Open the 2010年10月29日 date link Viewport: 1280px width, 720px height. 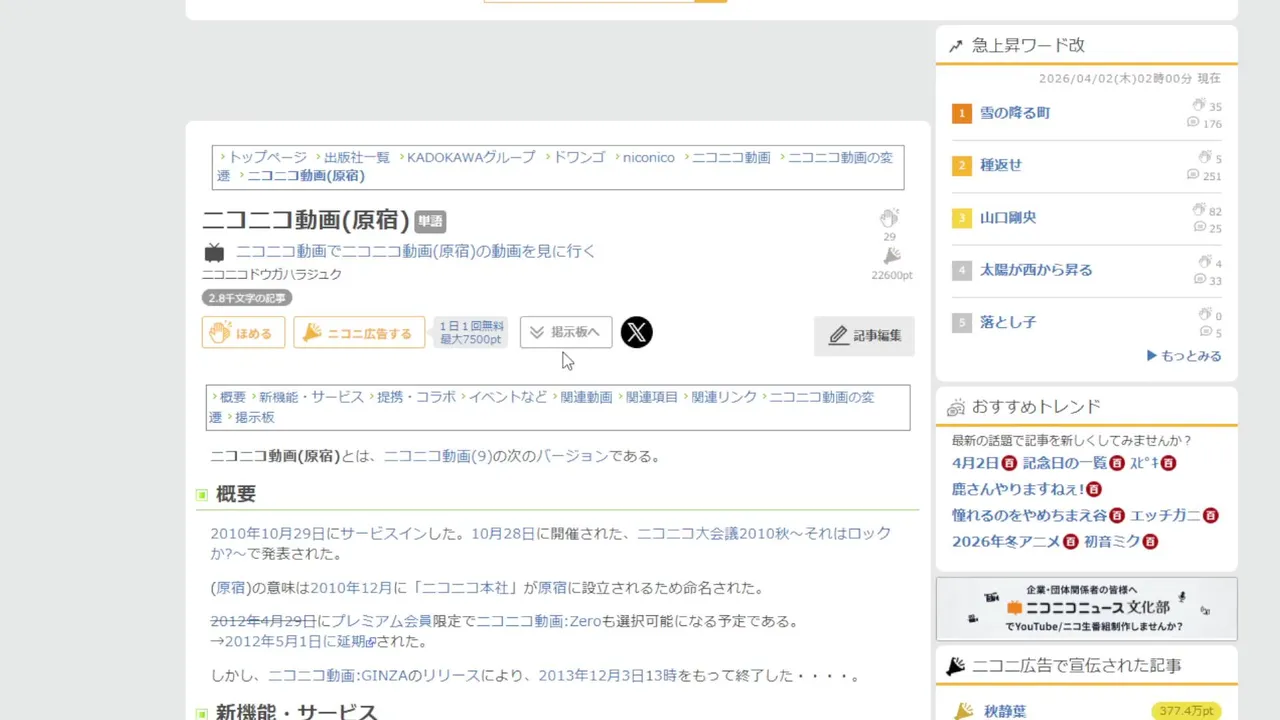point(268,534)
